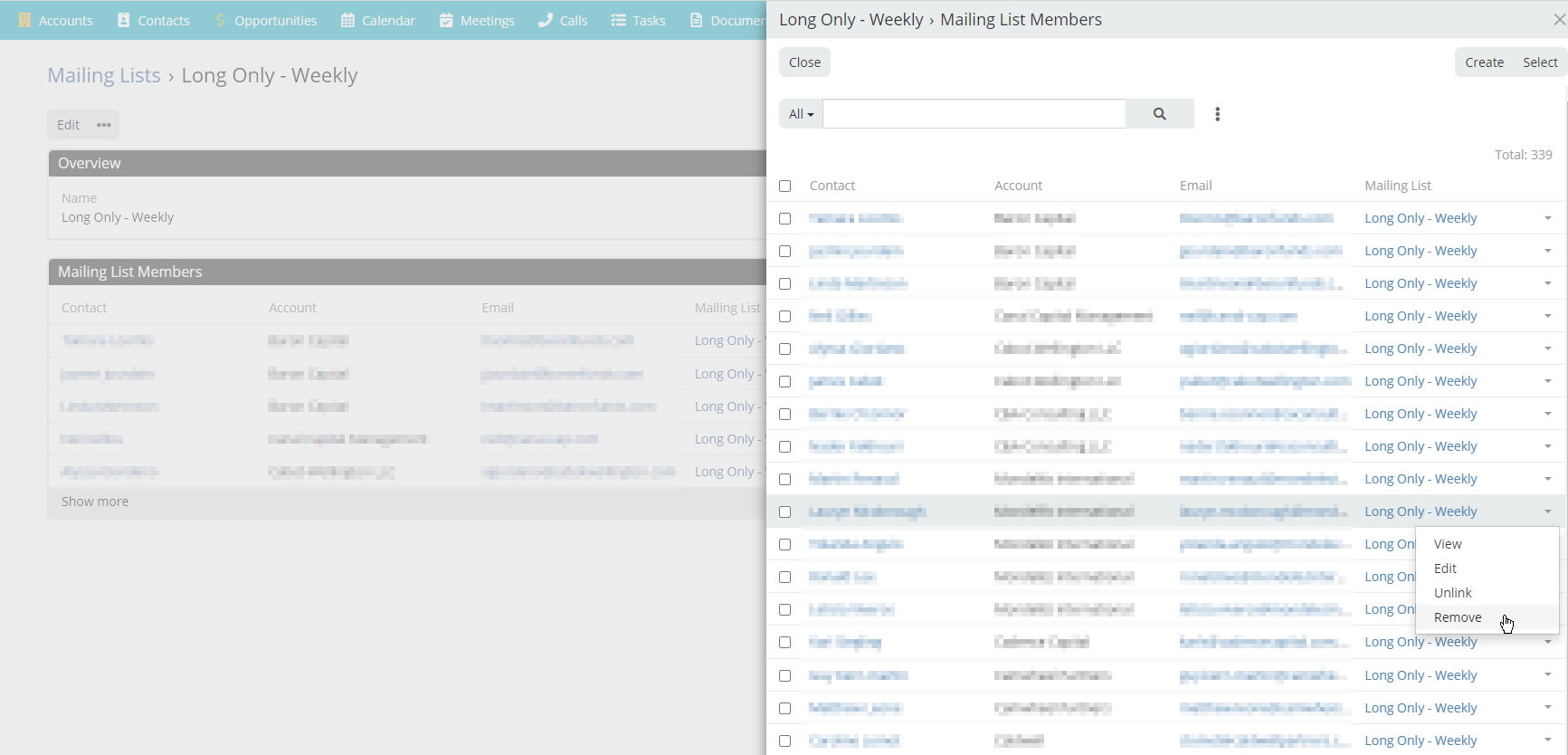Viewport: 1568px width, 755px height.
Task: Click the Contacts icon in navbar
Action: pyautogui.click(x=124, y=20)
